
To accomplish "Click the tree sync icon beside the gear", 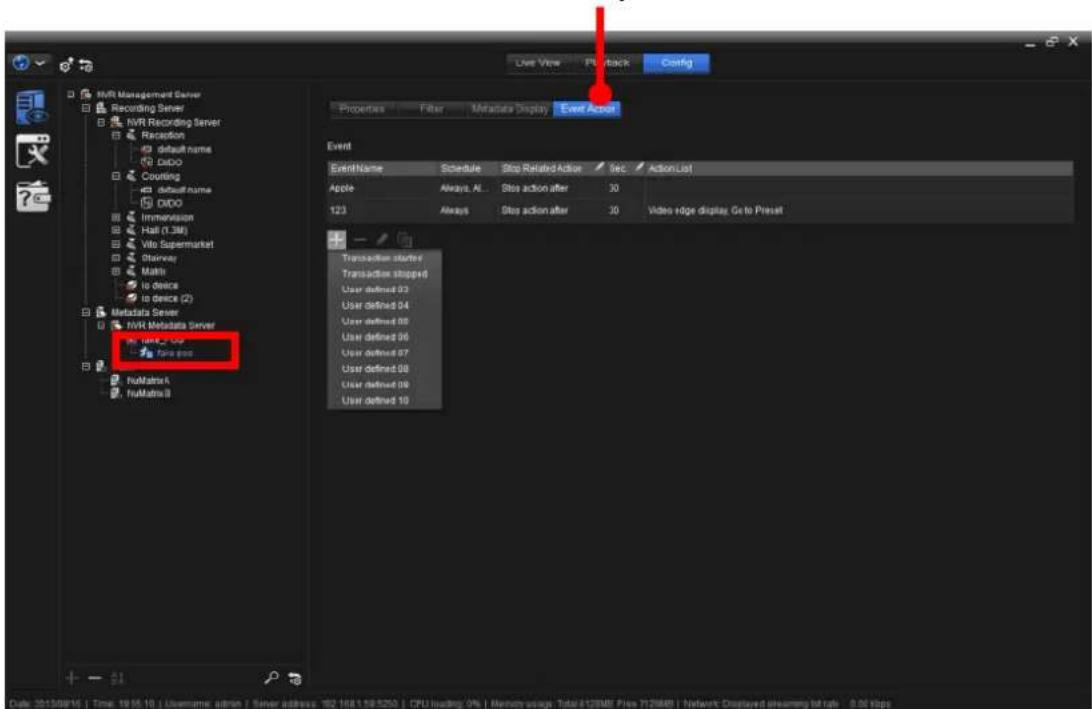I will click(x=86, y=65).
